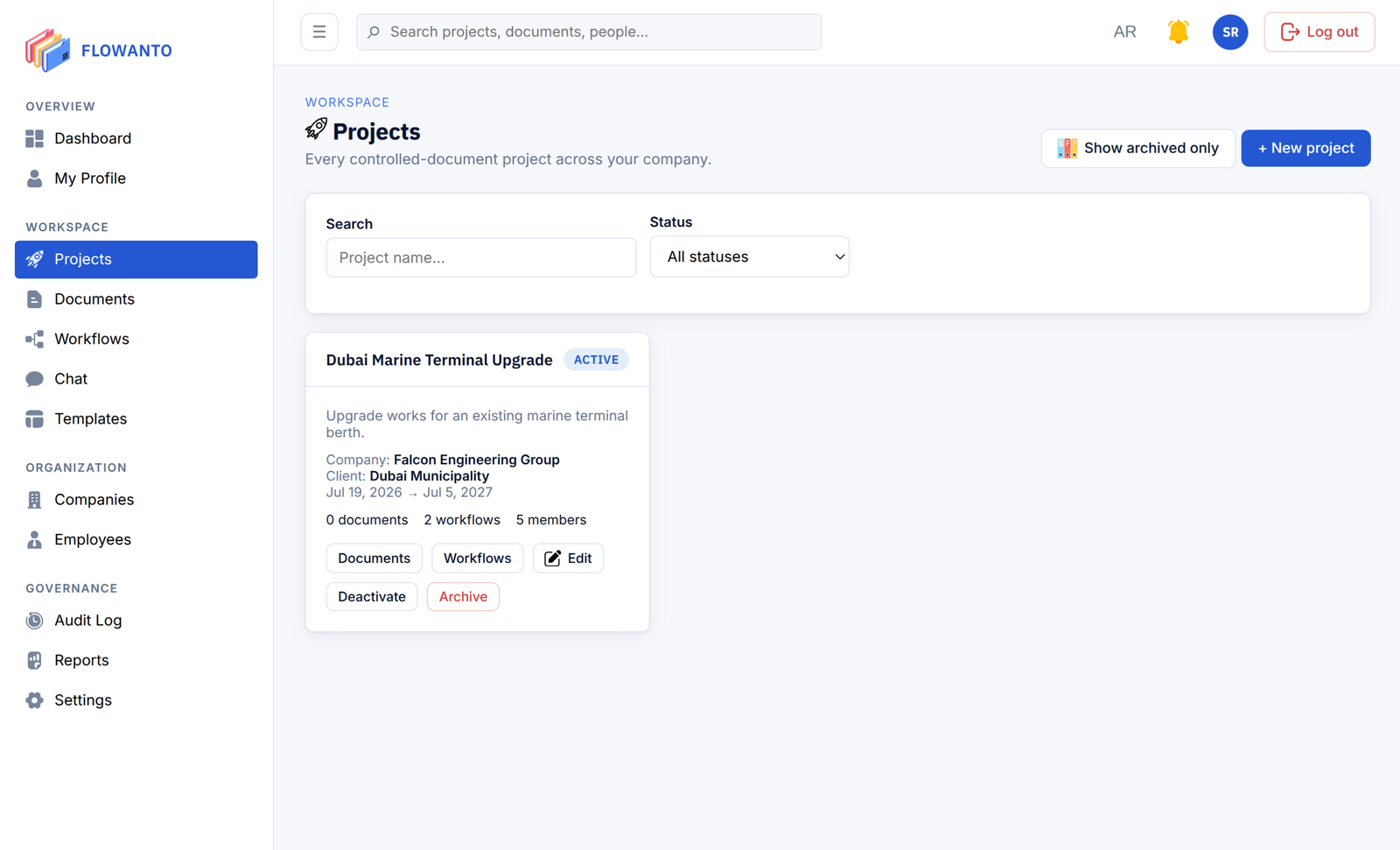Click the Log out button
Viewport: 1400px width, 850px height.
[1319, 32]
